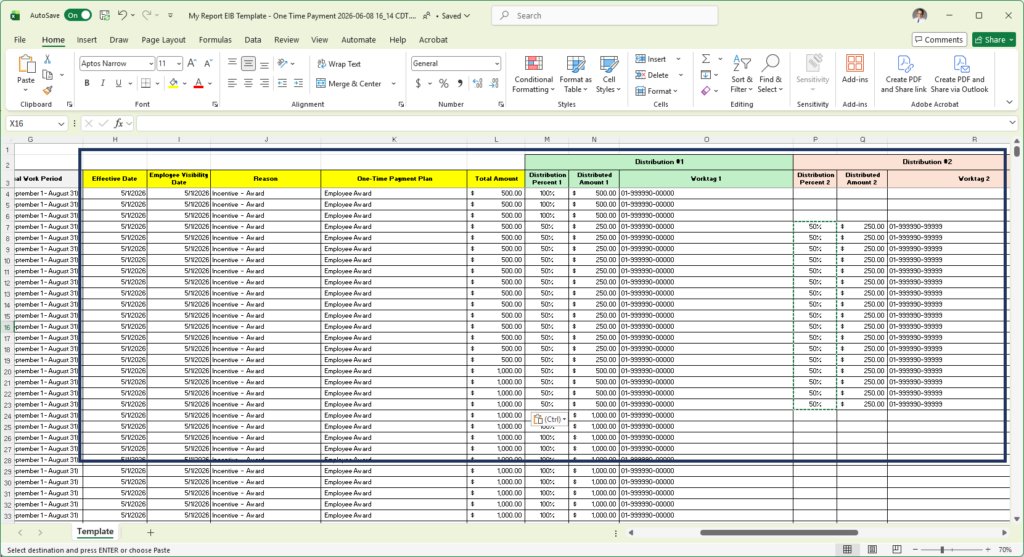
Task: Click the Format cells button
Action: tap(656, 91)
